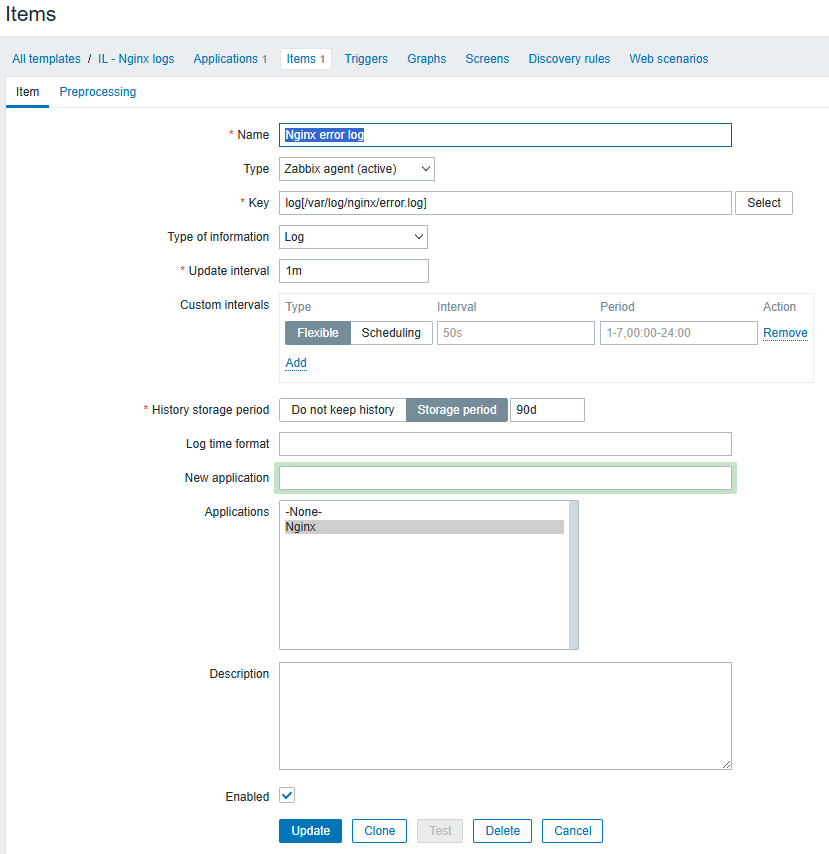Click Select next to the Key field
829x854 pixels.
coord(763,202)
